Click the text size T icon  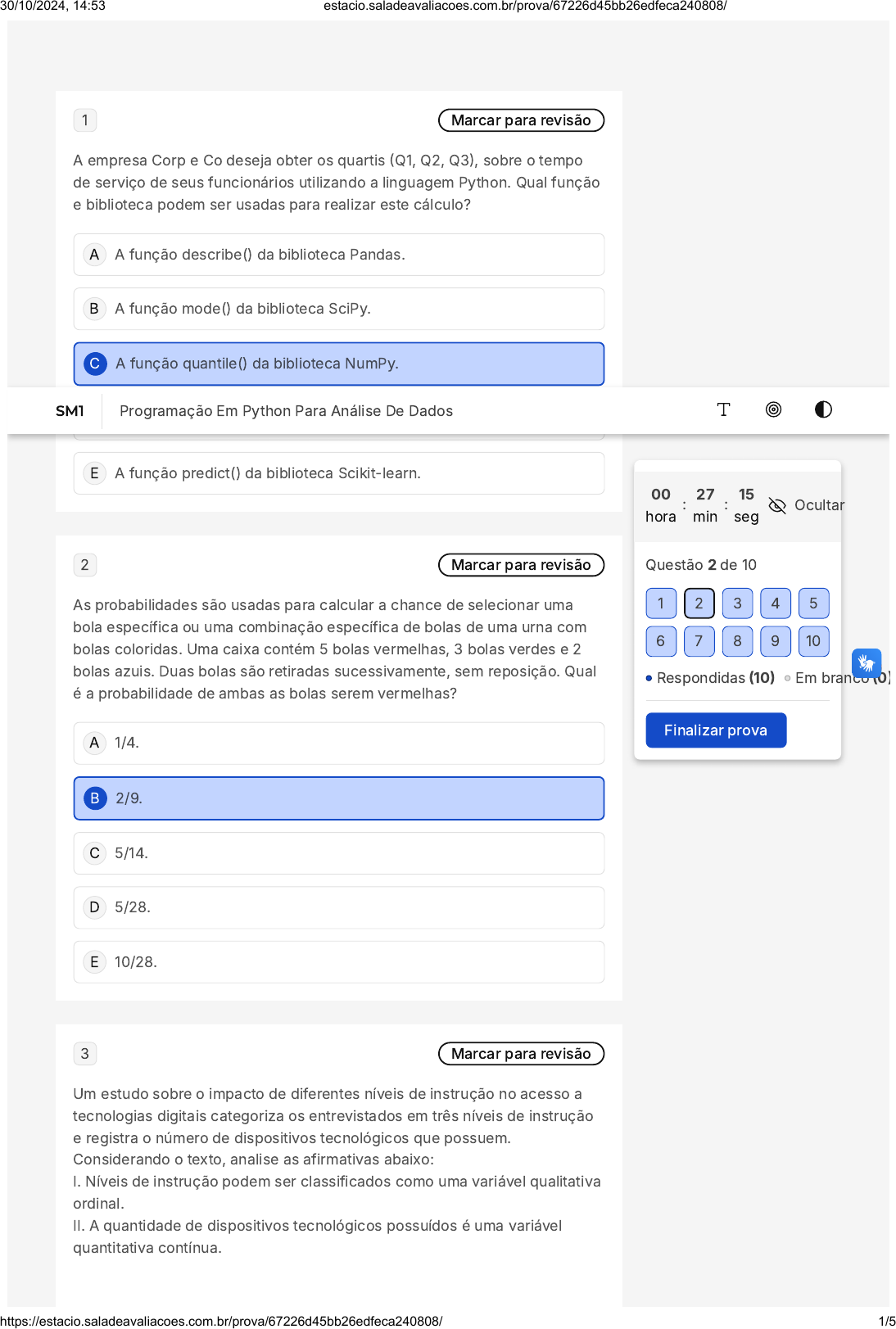pyautogui.click(x=723, y=409)
